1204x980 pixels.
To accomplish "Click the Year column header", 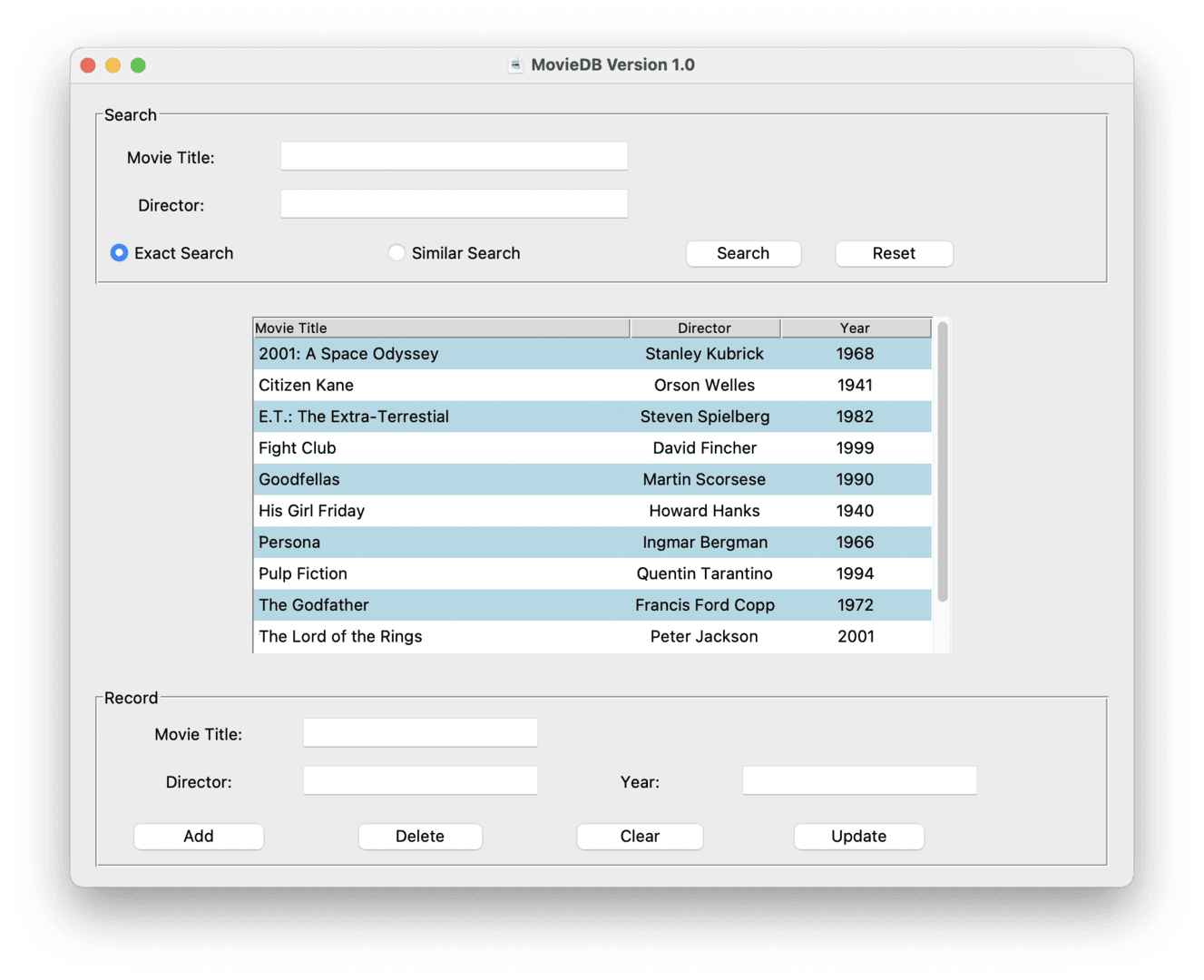I will tap(856, 328).
